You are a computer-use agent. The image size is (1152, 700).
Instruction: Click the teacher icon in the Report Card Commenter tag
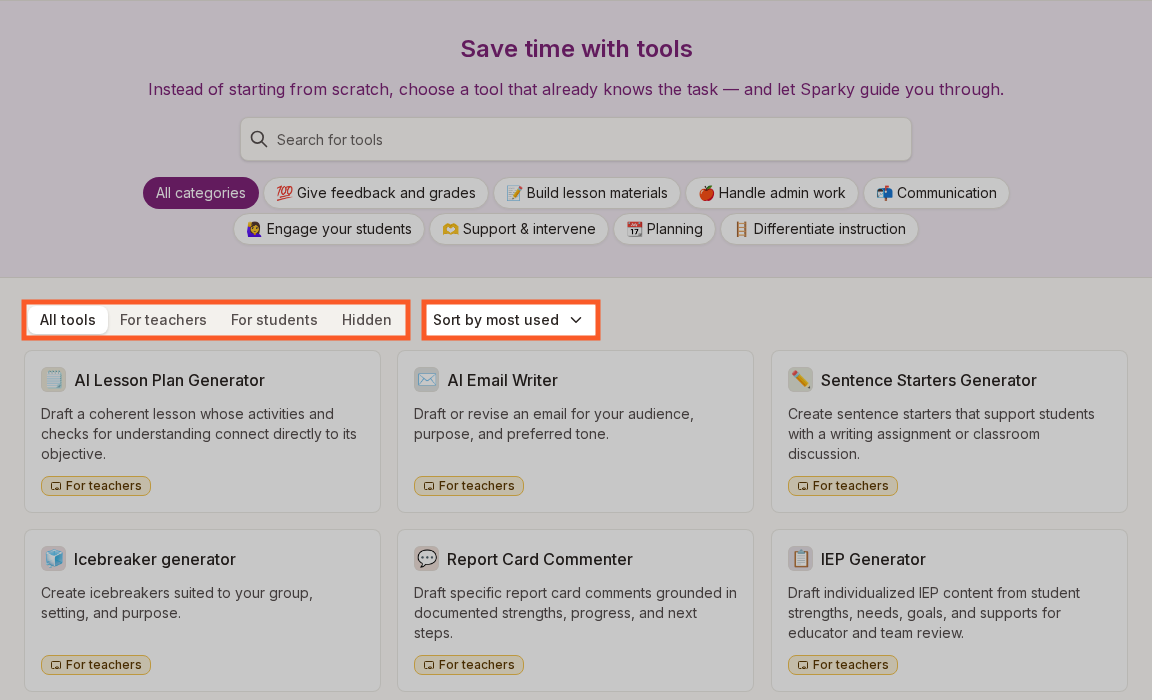coord(429,665)
